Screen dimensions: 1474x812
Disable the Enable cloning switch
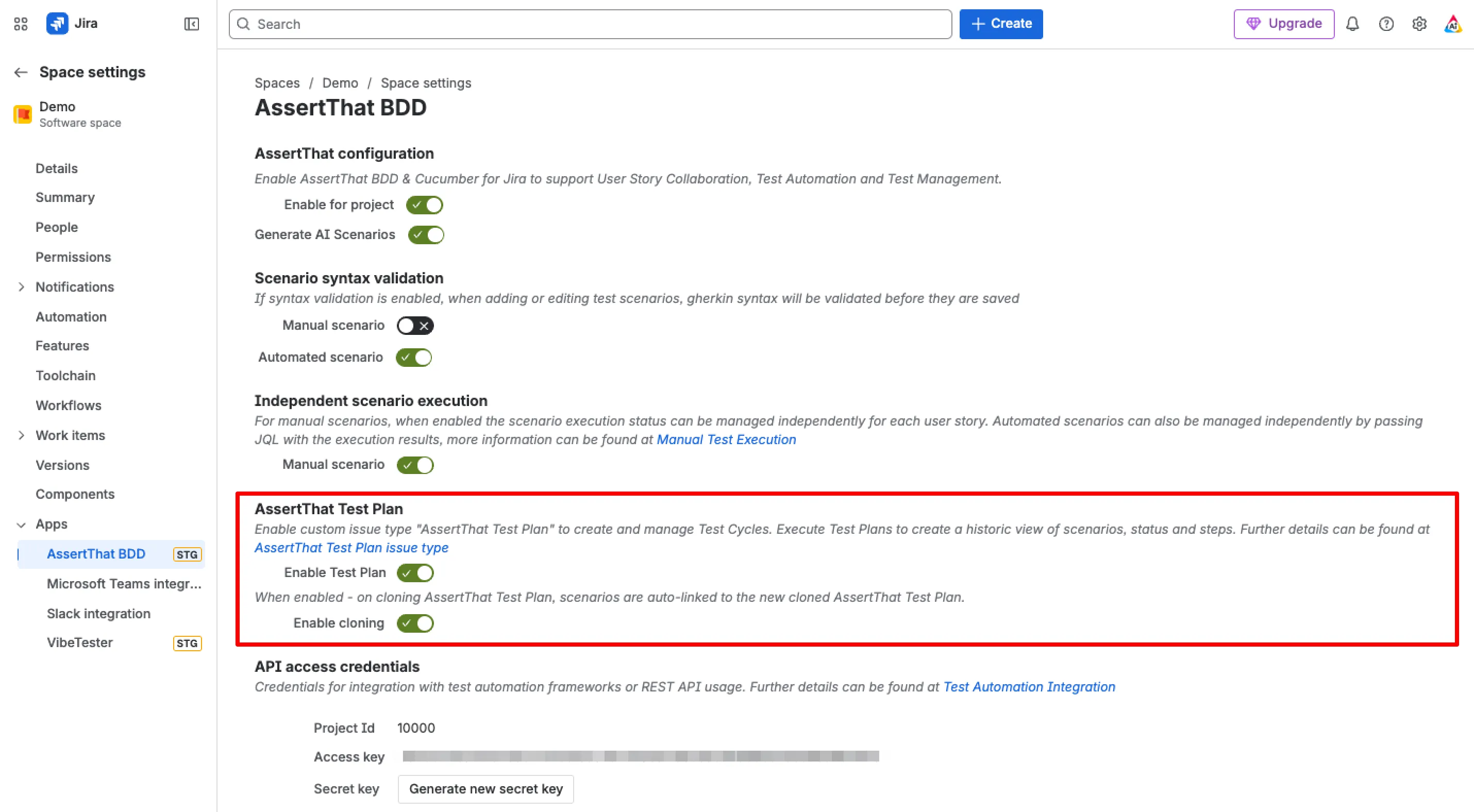point(415,623)
